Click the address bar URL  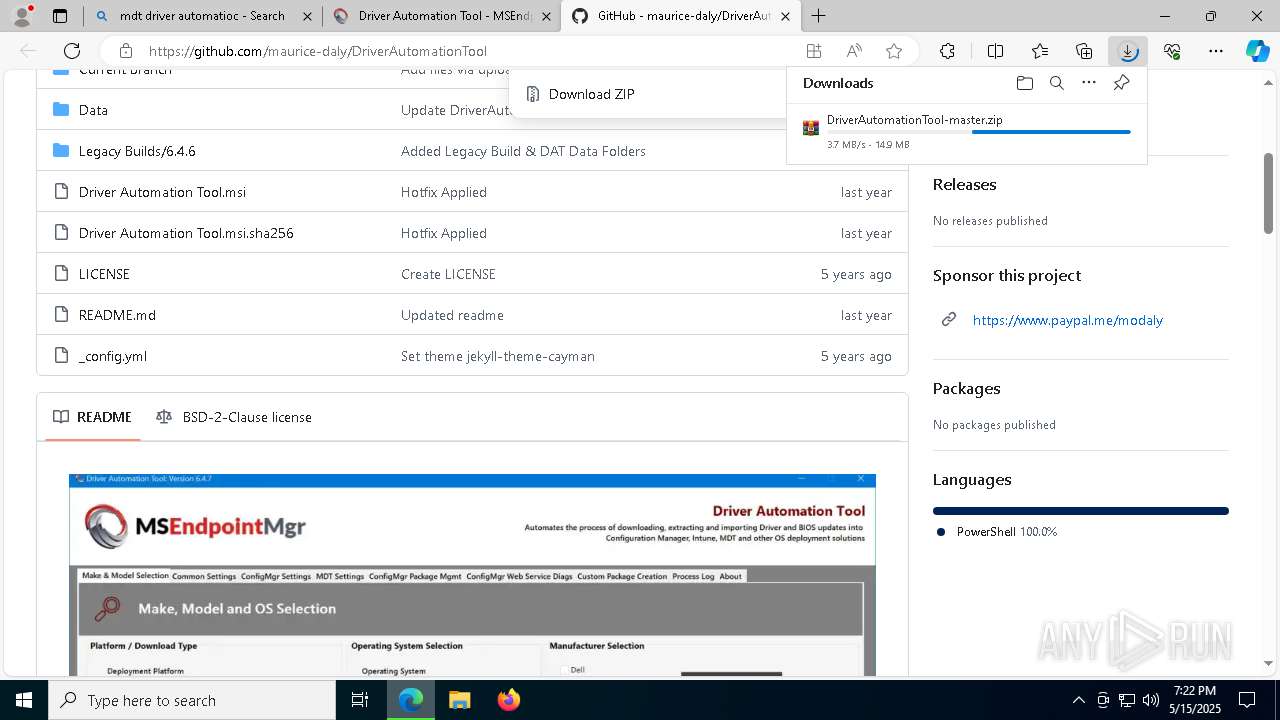(x=318, y=51)
